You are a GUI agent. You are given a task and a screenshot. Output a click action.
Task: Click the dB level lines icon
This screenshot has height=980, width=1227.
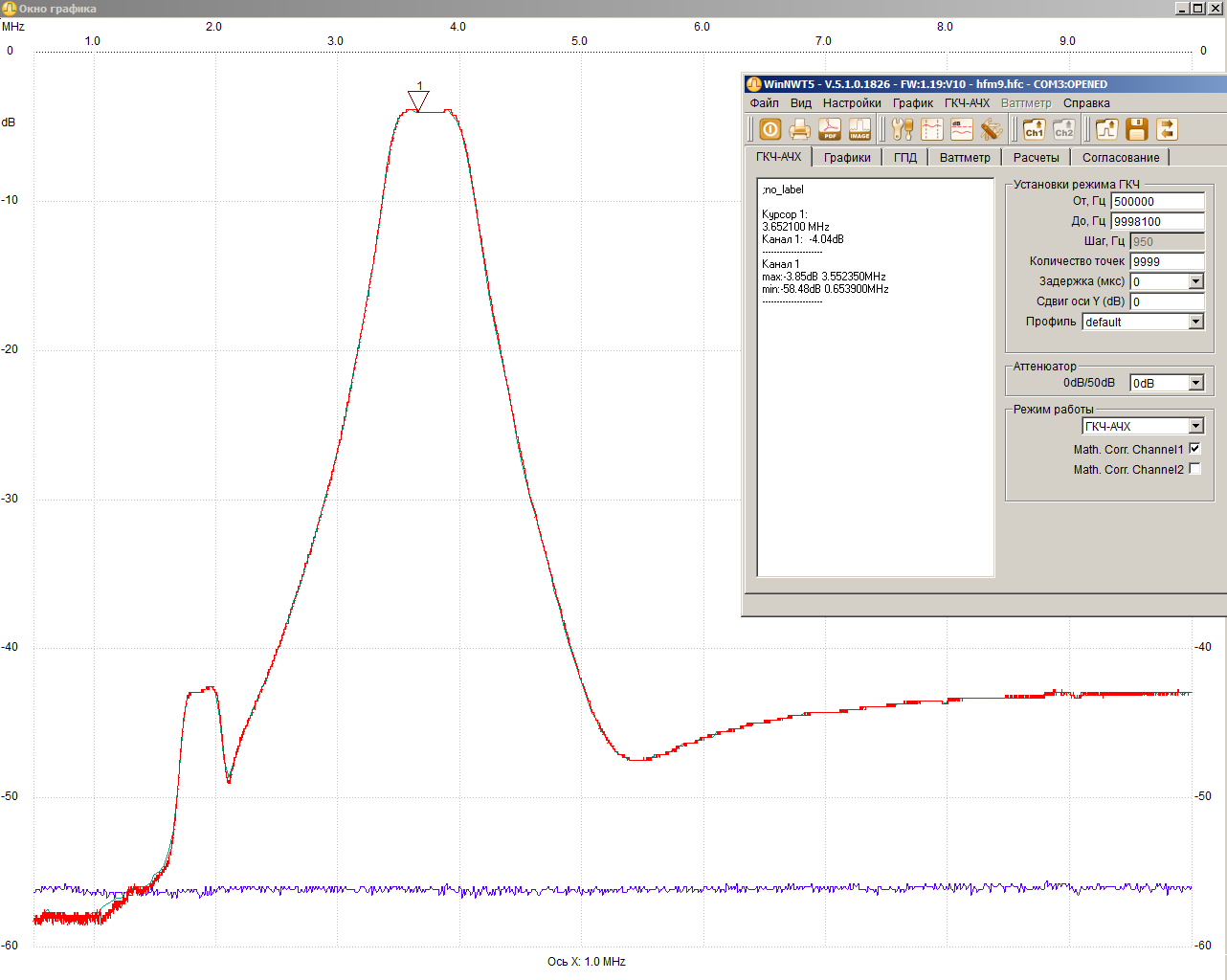pos(962,129)
